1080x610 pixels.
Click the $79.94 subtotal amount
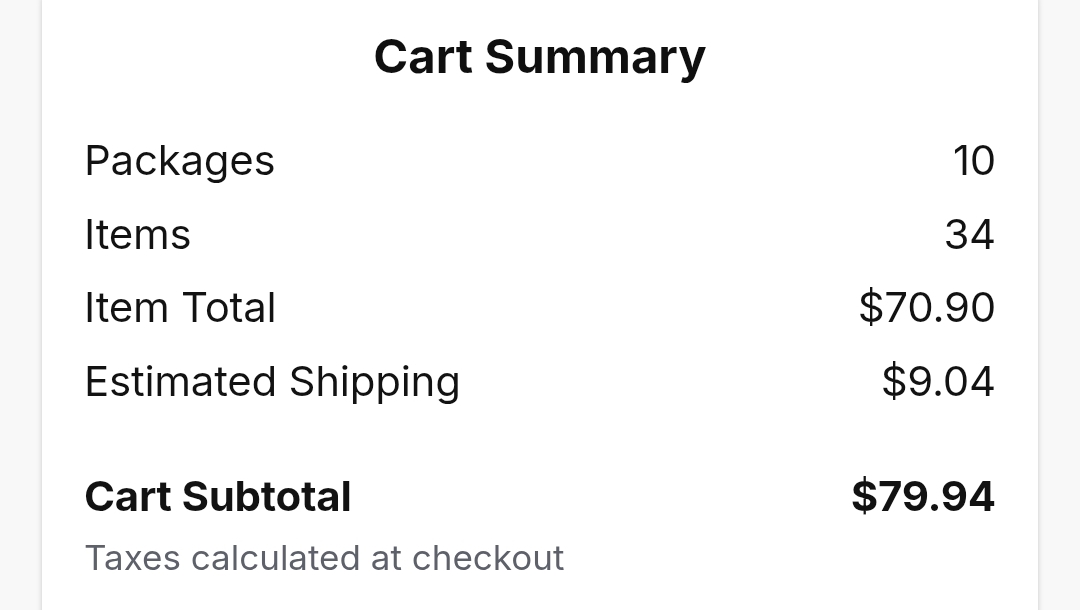click(922, 497)
